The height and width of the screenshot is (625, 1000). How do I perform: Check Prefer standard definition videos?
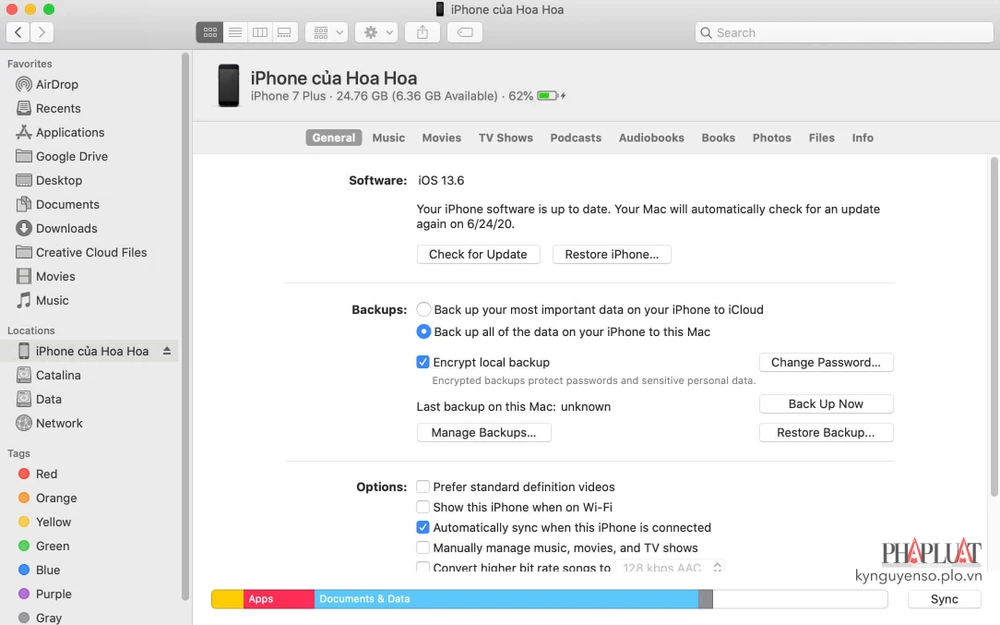click(424, 487)
